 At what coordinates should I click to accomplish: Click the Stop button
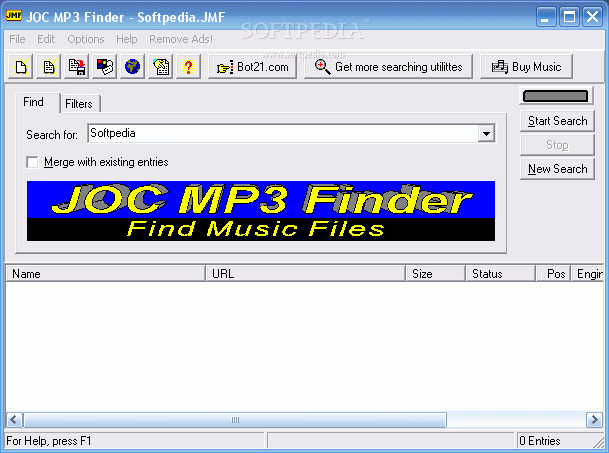557,145
